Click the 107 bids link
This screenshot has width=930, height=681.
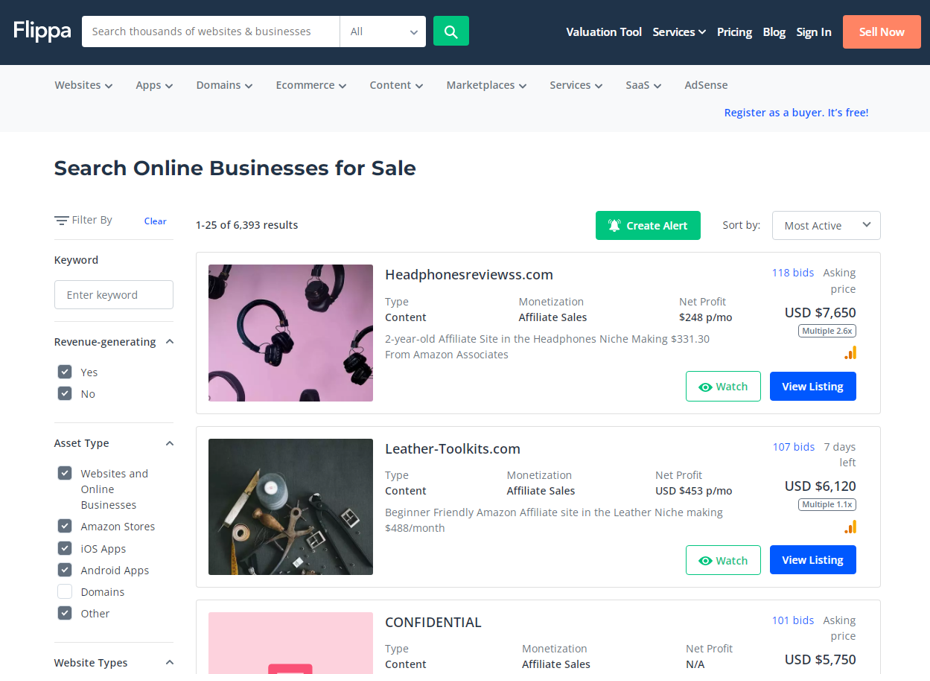tap(794, 446)
